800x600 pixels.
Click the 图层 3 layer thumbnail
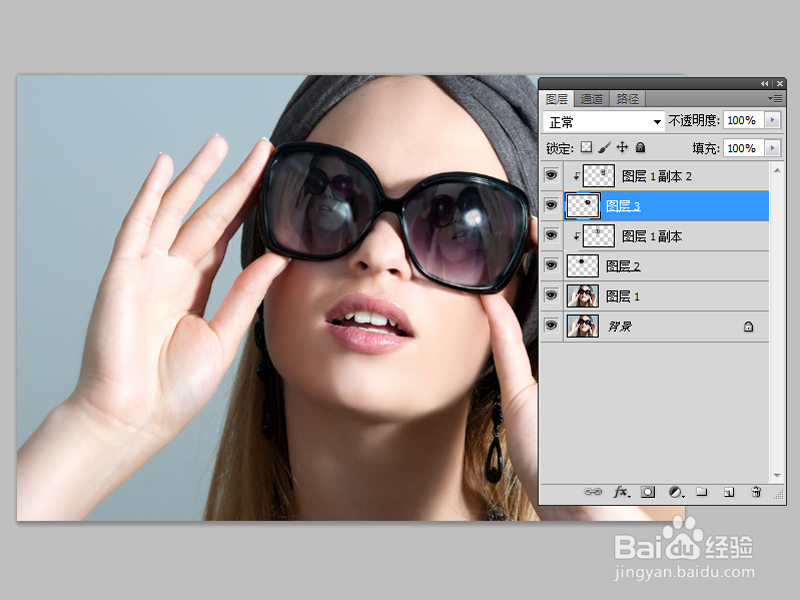583,206
